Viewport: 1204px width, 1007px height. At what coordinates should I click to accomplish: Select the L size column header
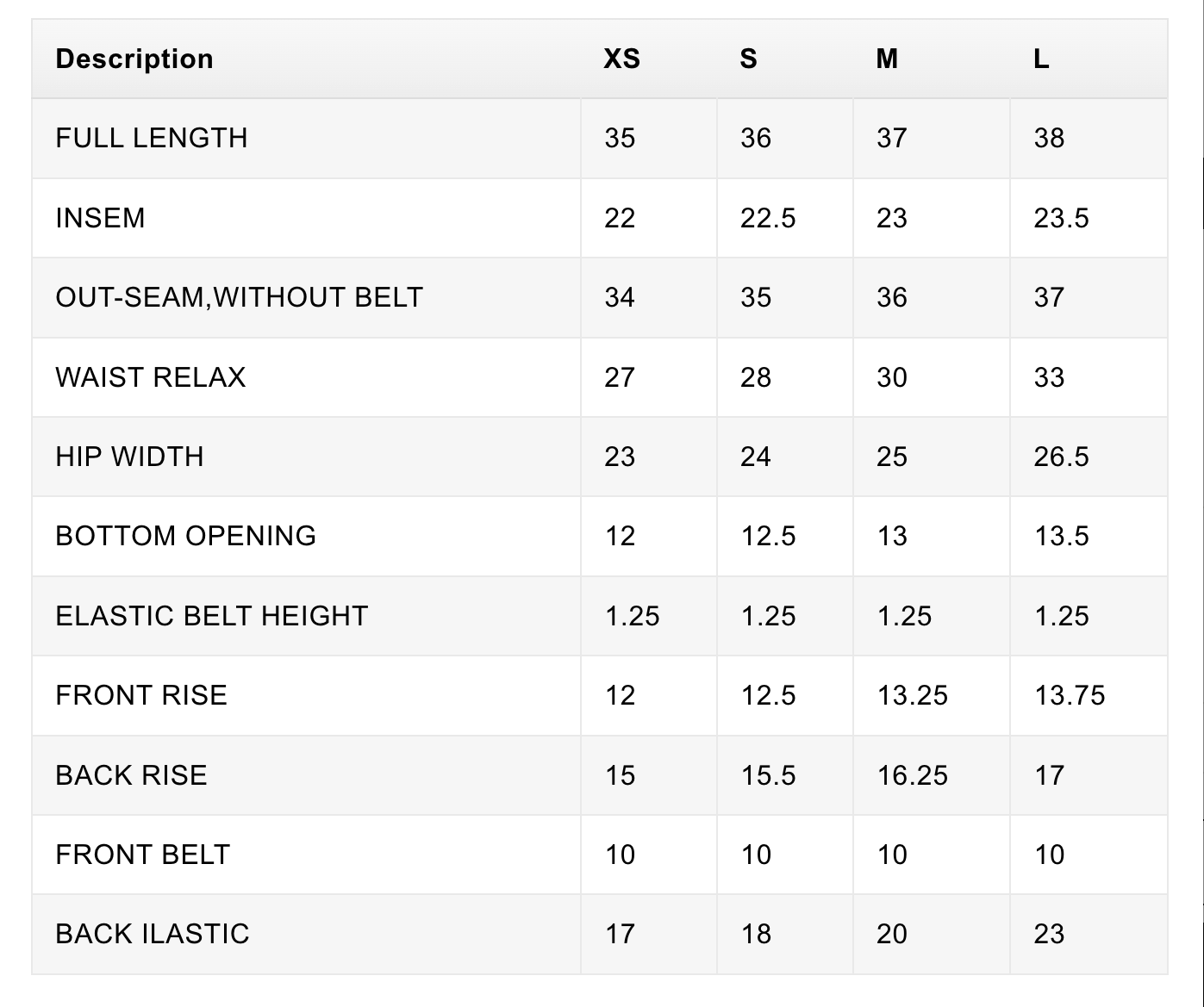click(x=1041, y=59)
